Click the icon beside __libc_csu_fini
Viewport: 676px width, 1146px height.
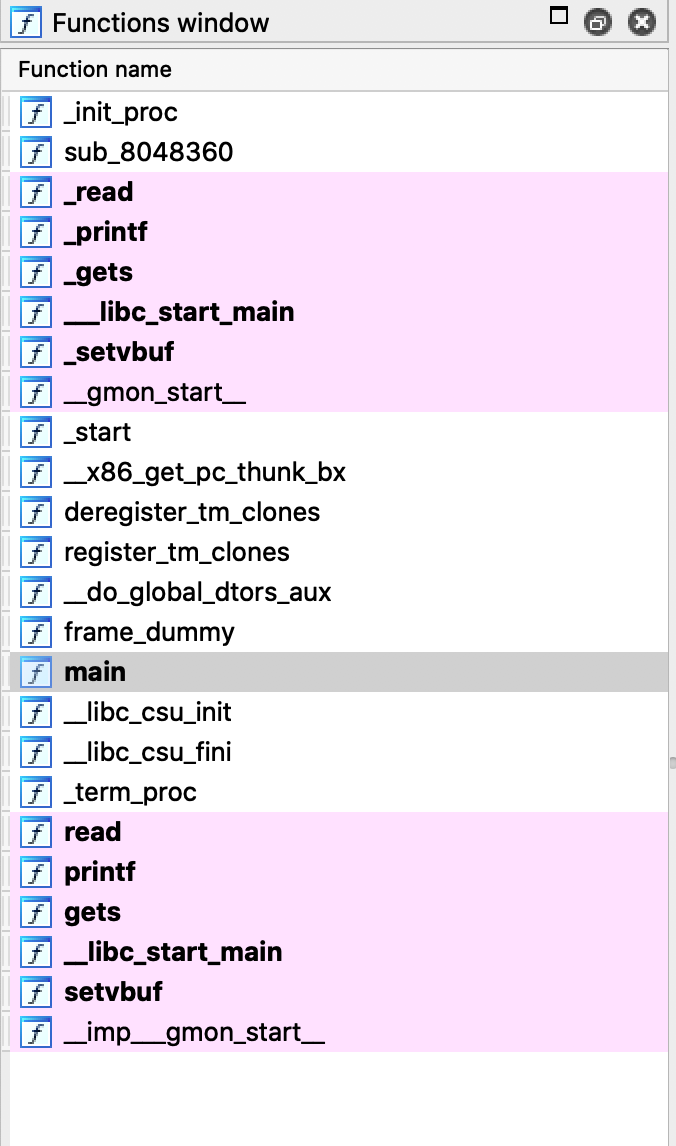(36, 752)
